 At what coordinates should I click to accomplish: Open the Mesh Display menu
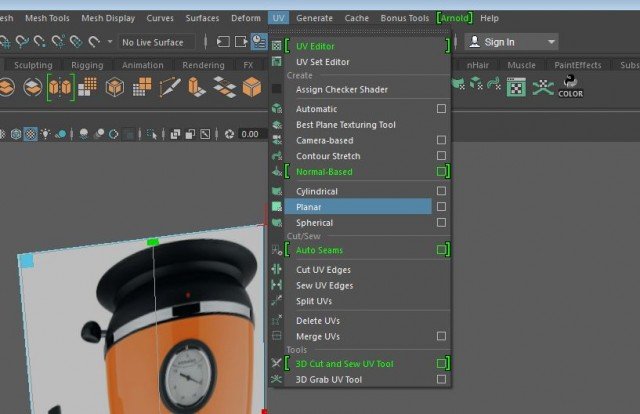pos(108,18)
